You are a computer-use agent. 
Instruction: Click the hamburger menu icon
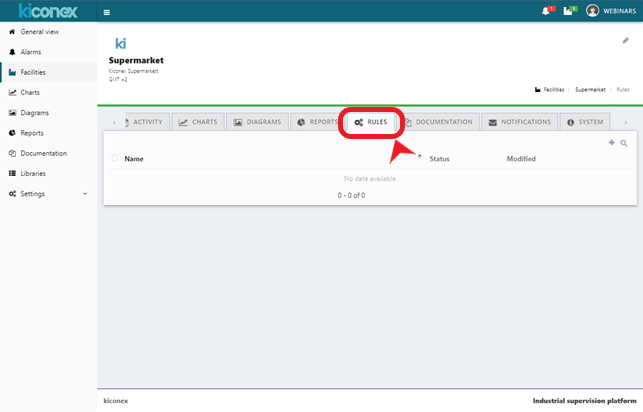[107, 12]
